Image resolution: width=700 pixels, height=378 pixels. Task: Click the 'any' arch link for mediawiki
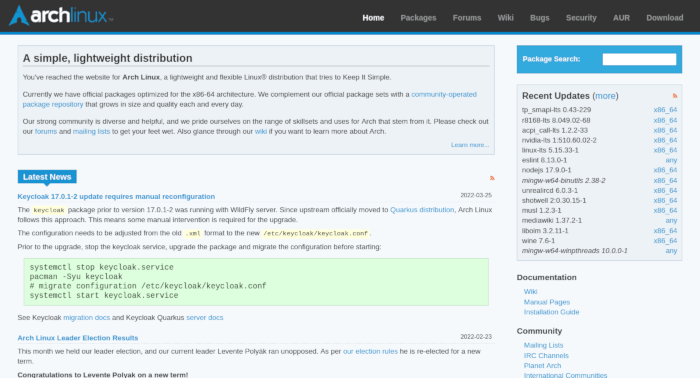click(671, 220)
